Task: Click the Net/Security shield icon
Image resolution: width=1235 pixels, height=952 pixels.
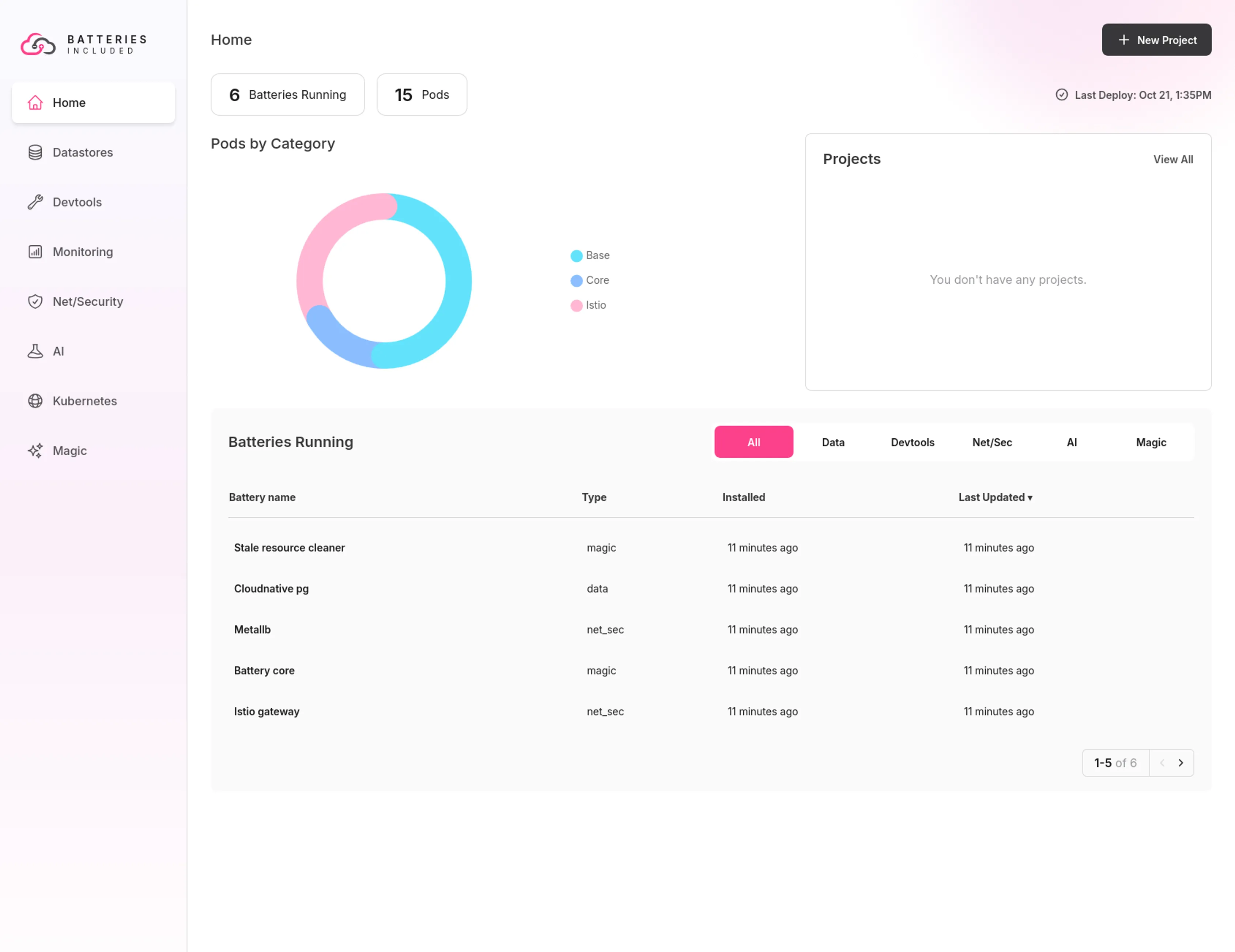Action: coord(35,301)
